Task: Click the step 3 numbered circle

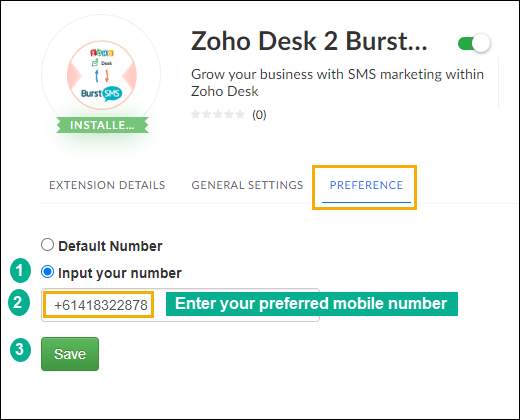Action: point(20,350)
